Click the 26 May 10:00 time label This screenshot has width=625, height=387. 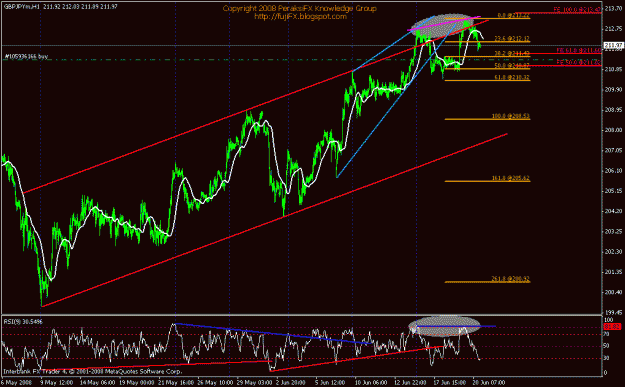point(216,383)
